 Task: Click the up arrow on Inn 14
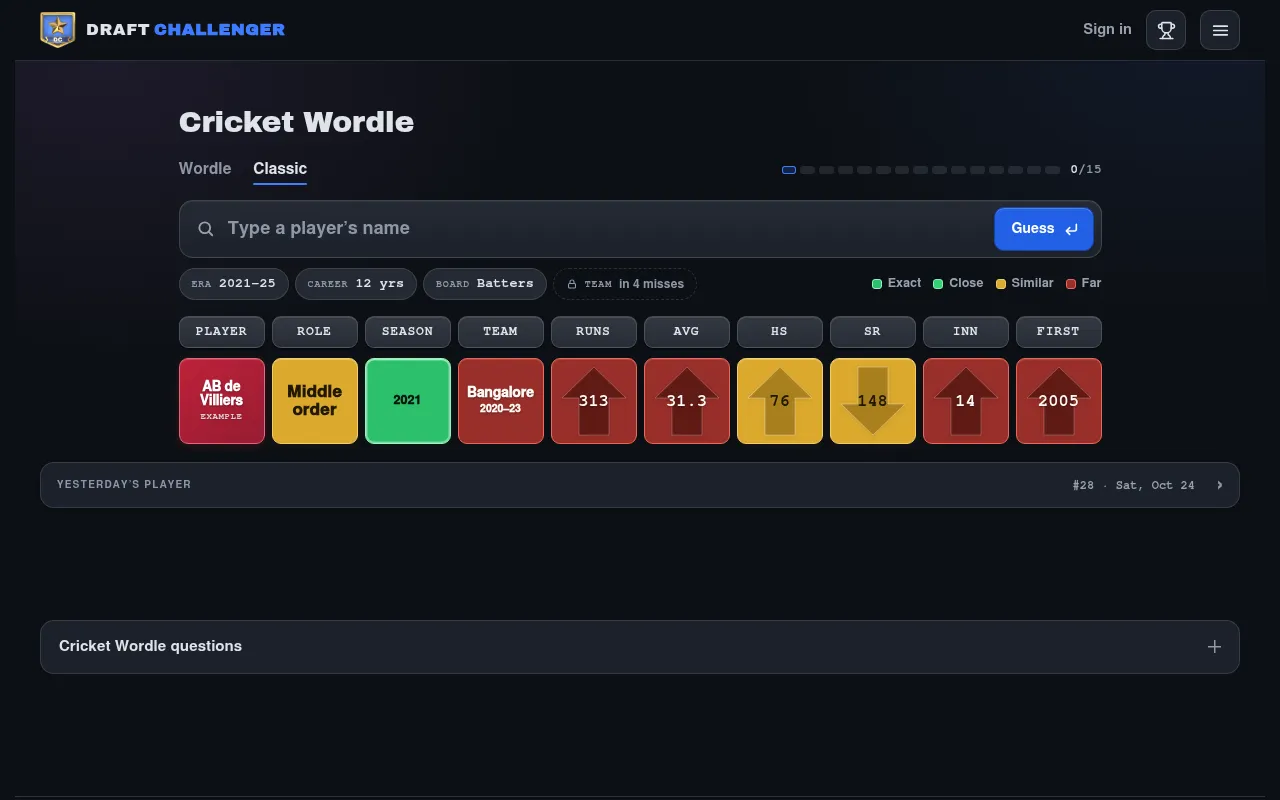[x=966, y=401]
